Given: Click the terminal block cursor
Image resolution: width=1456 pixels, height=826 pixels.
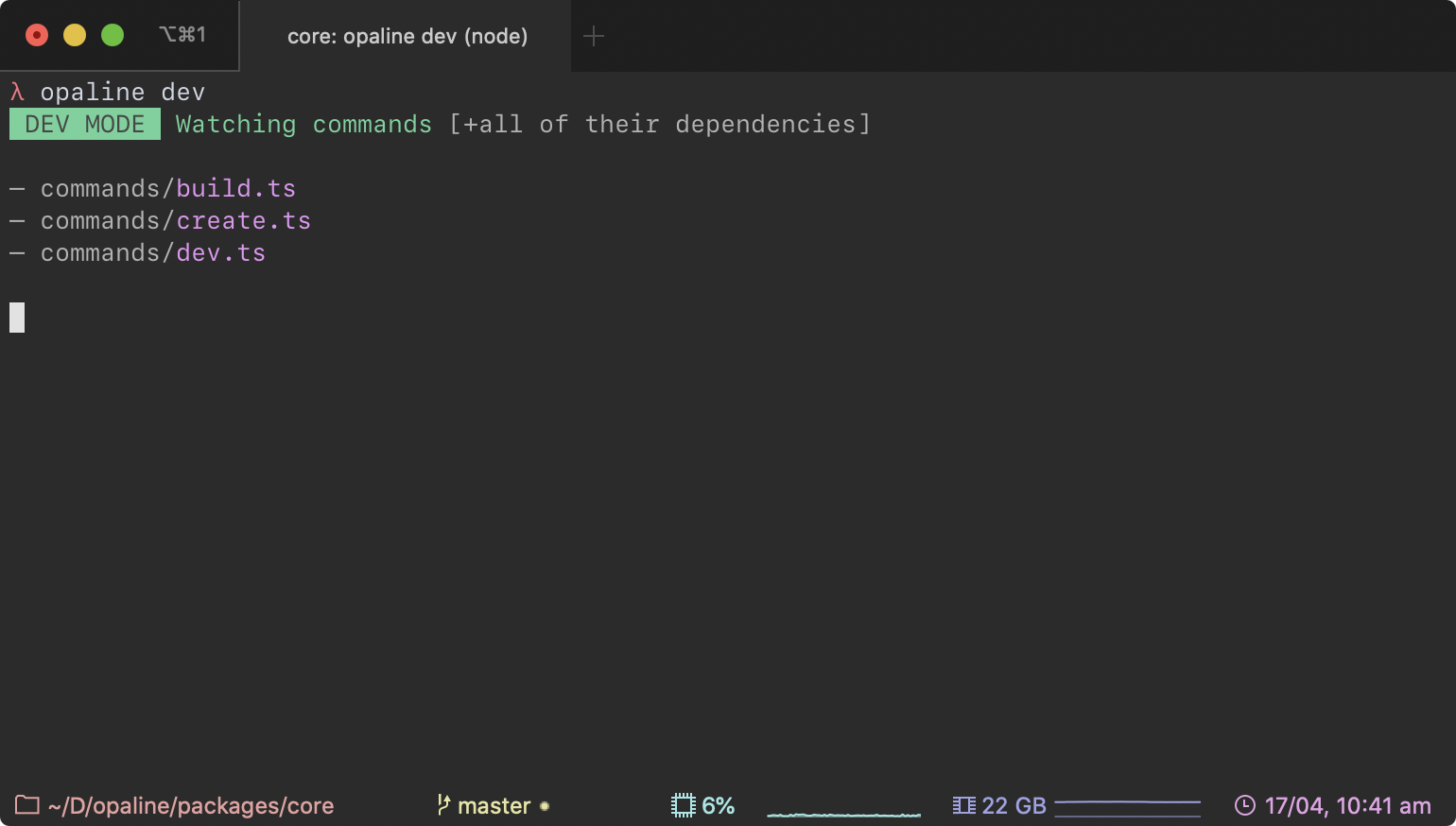Looking at the screenshot, I should [x=17, y=318].
